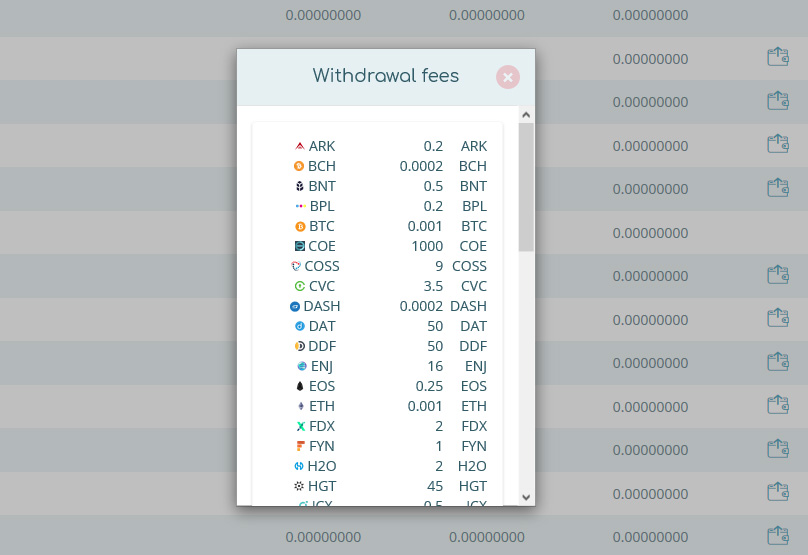Click the FDX coin icon
808x555 pixels.
(300, 426)
